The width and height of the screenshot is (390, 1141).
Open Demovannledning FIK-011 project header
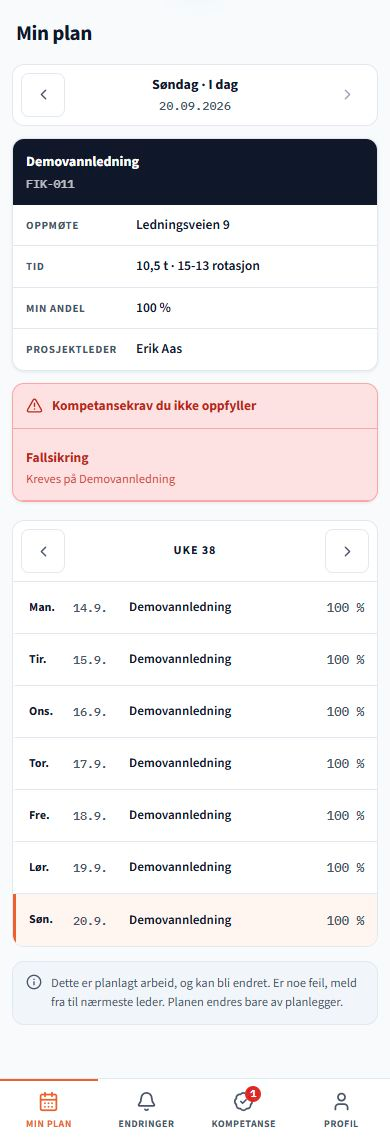pos(195,172)
